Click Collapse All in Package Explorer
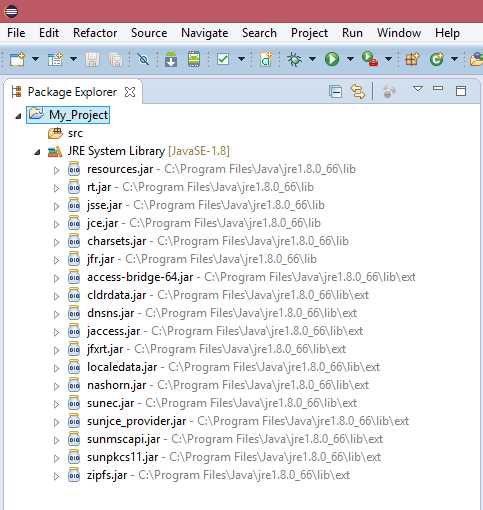 (335, 91)
